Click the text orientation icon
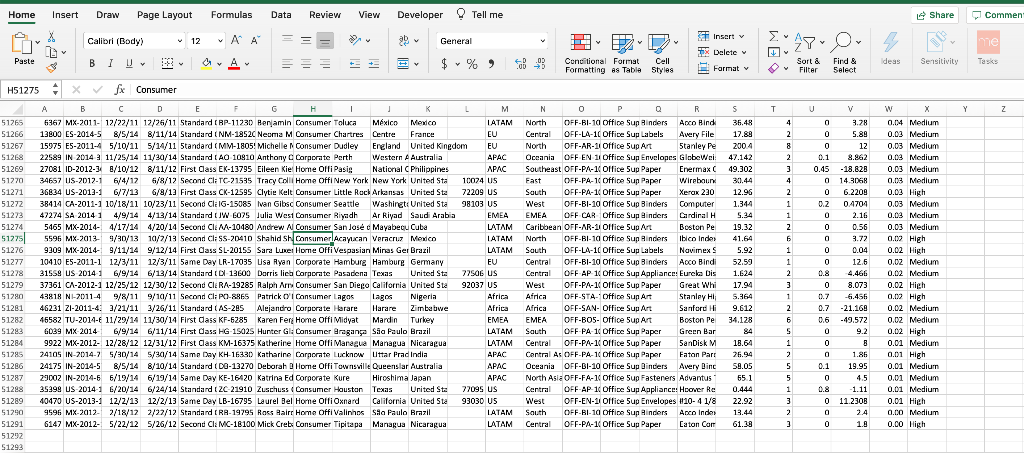 pyautogui.click(x=355, y=40)
